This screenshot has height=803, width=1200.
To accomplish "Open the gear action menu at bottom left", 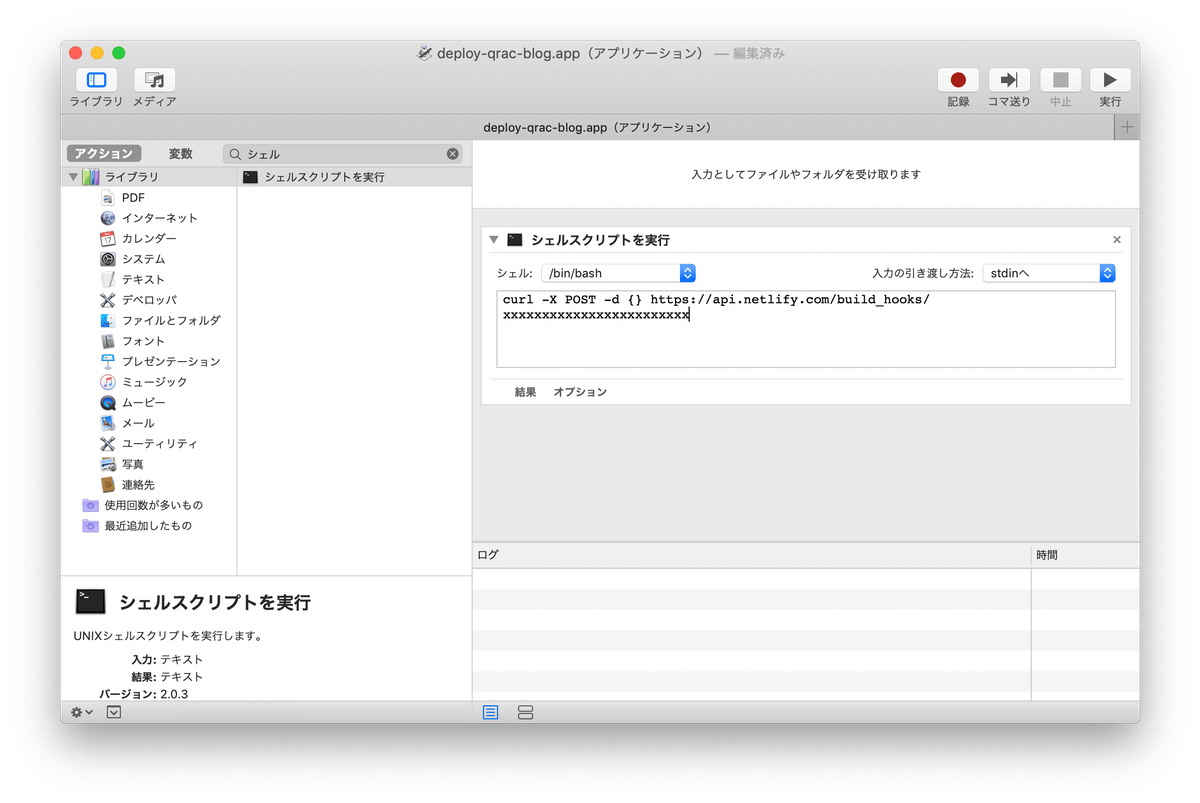I will pyautogui.click(x=79, y=712).
